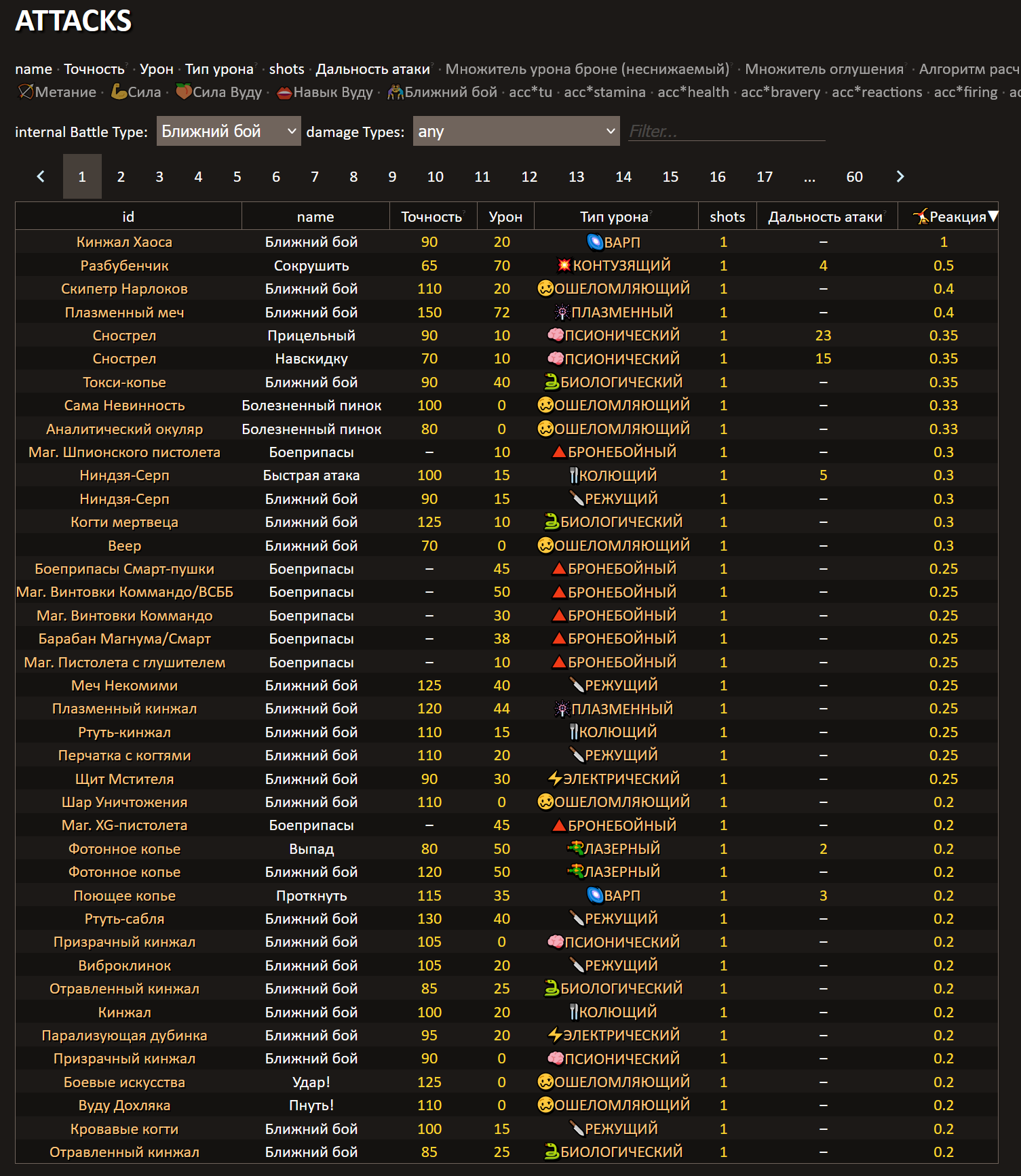This screenshot has height=1176, width=1021.
Task: Click БИОЛОГИЧЕСКИЙ snake icon in Токси-копье row
Action: 552,382
